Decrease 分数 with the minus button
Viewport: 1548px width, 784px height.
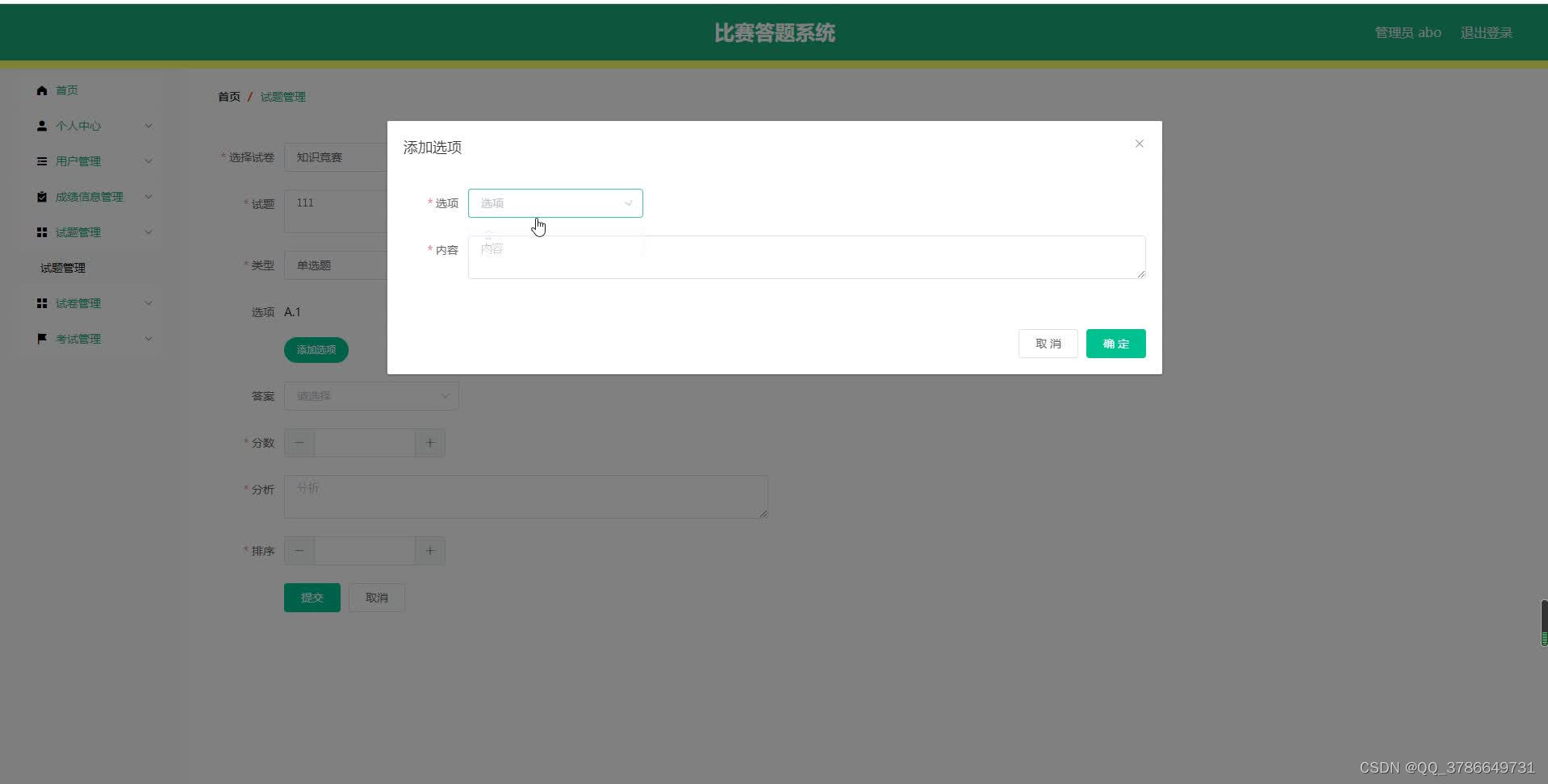click(x=299, y=443)
